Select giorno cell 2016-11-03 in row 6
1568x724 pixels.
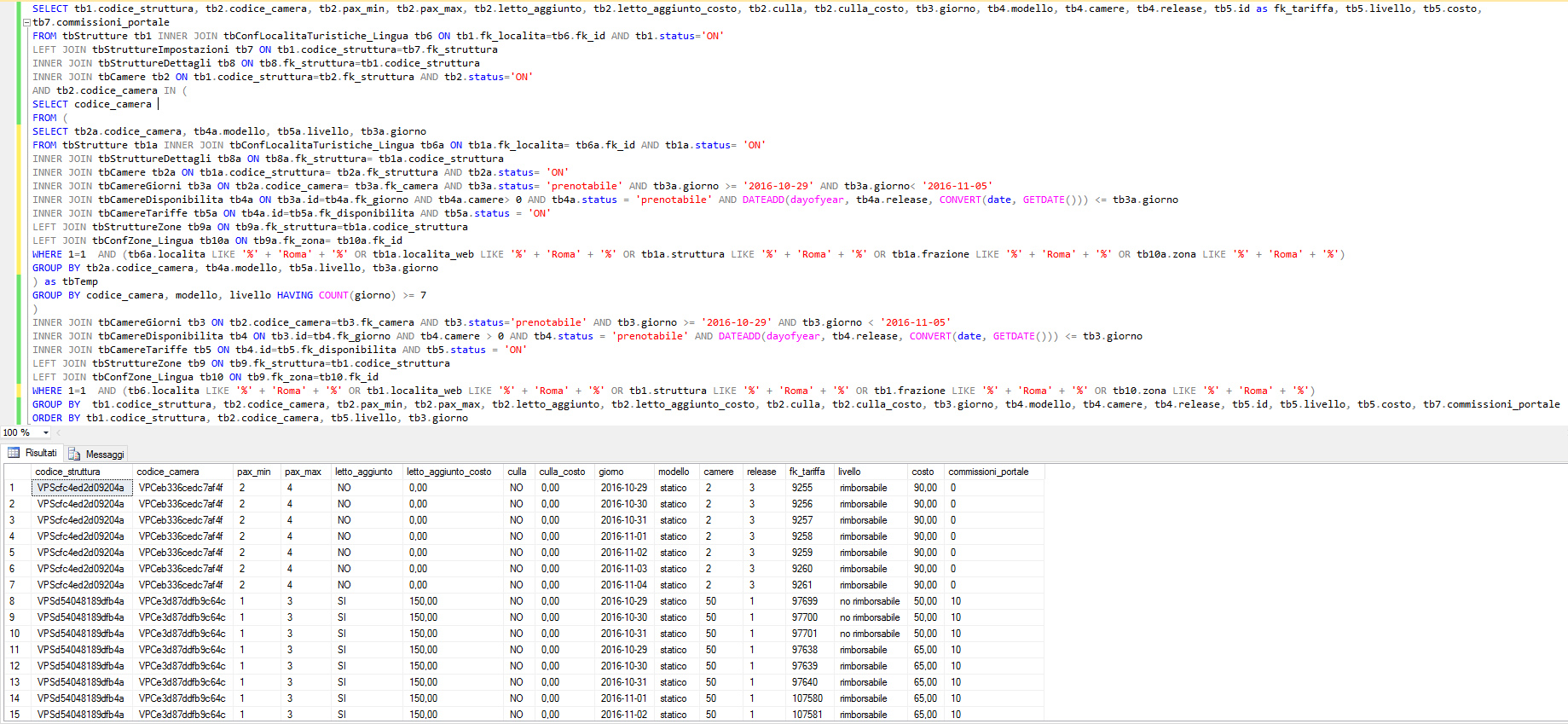tap(625, 569)
